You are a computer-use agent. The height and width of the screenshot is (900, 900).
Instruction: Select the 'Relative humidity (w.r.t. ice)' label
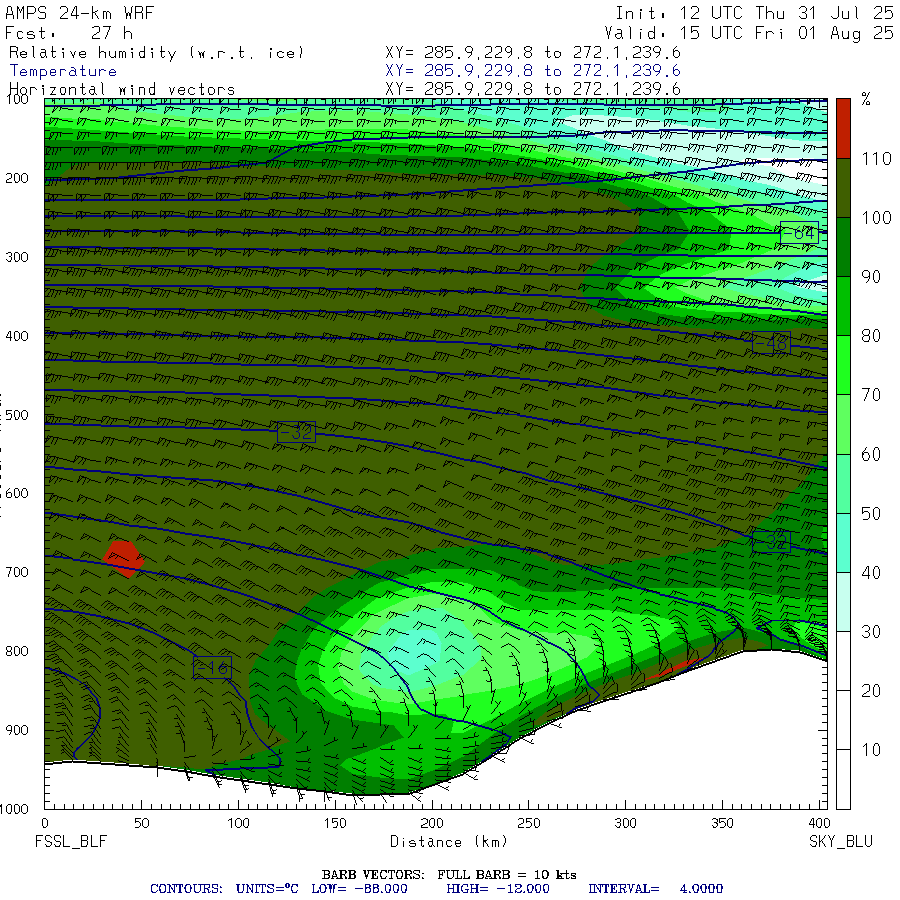tap(156, 53)
